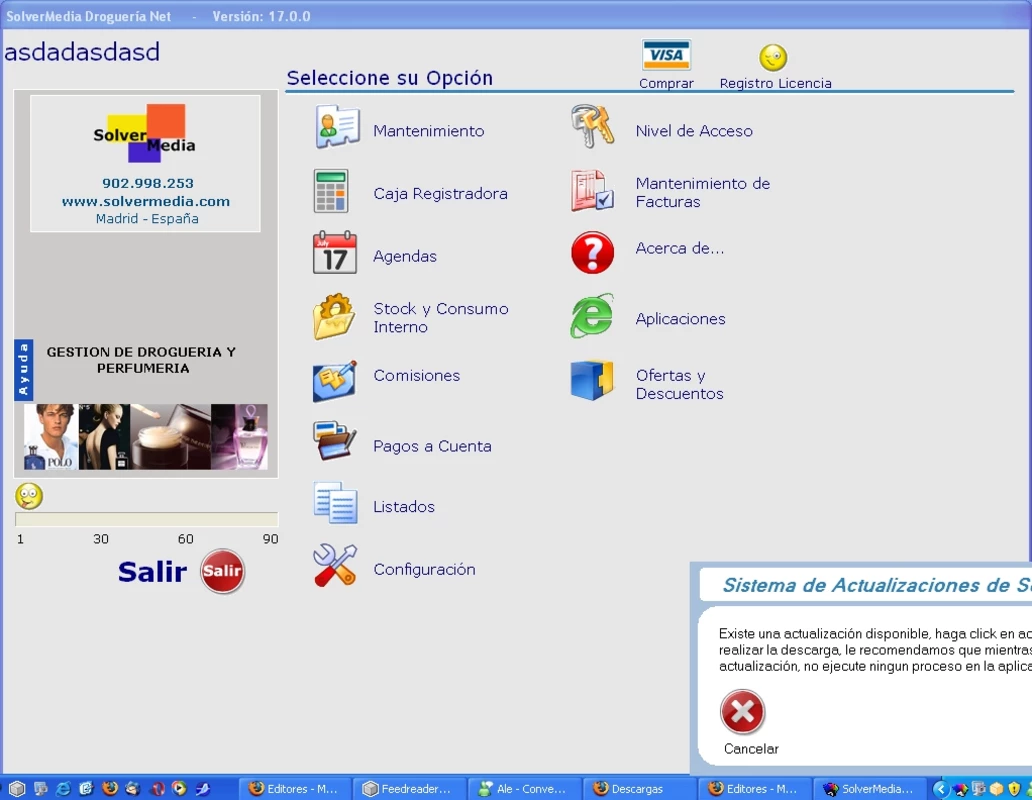Launch Caja Registradora calculator icon
The height and width of the screenshot is (800, 1032).
(331, 191)
